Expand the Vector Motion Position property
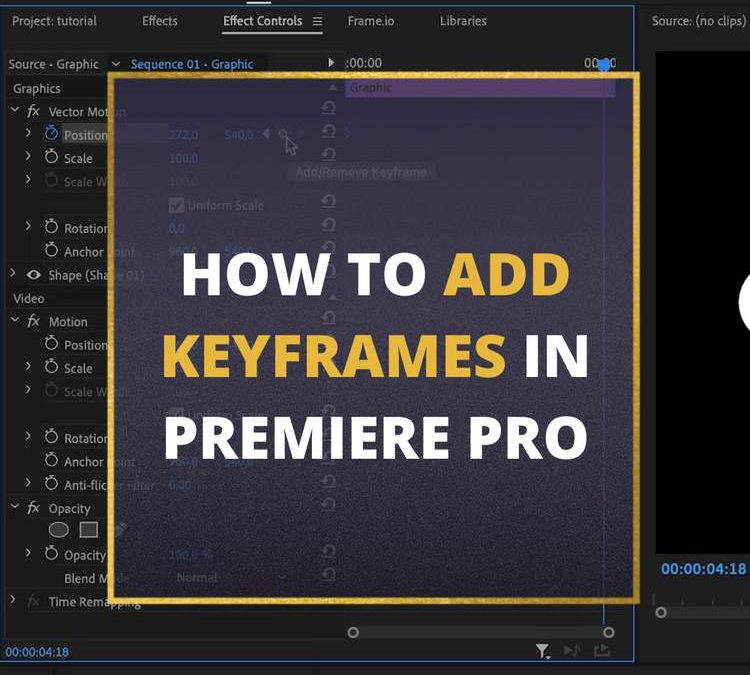This screenshot has width=750, height=675. tap(28, 133)
